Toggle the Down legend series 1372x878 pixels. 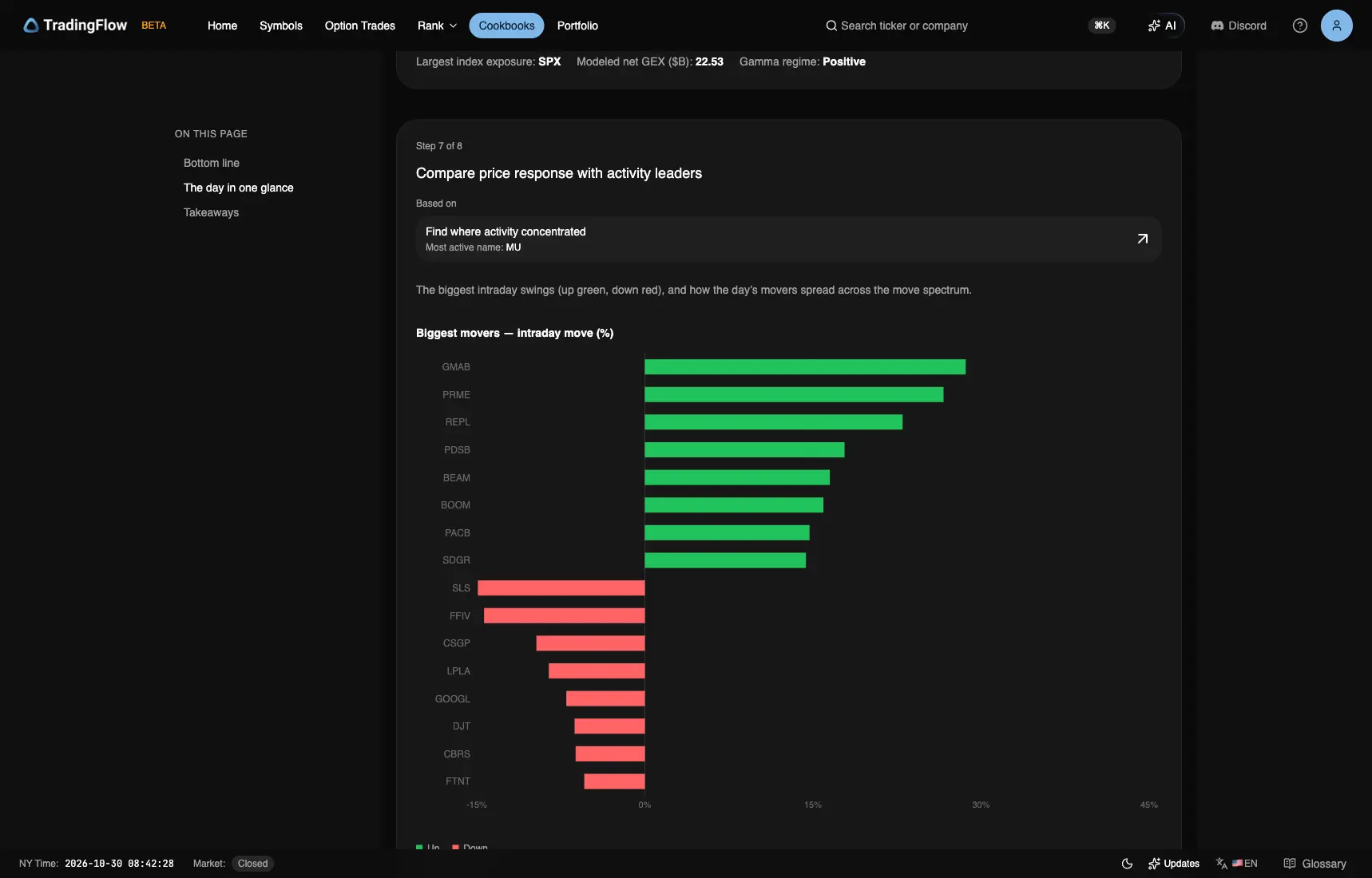470,847
